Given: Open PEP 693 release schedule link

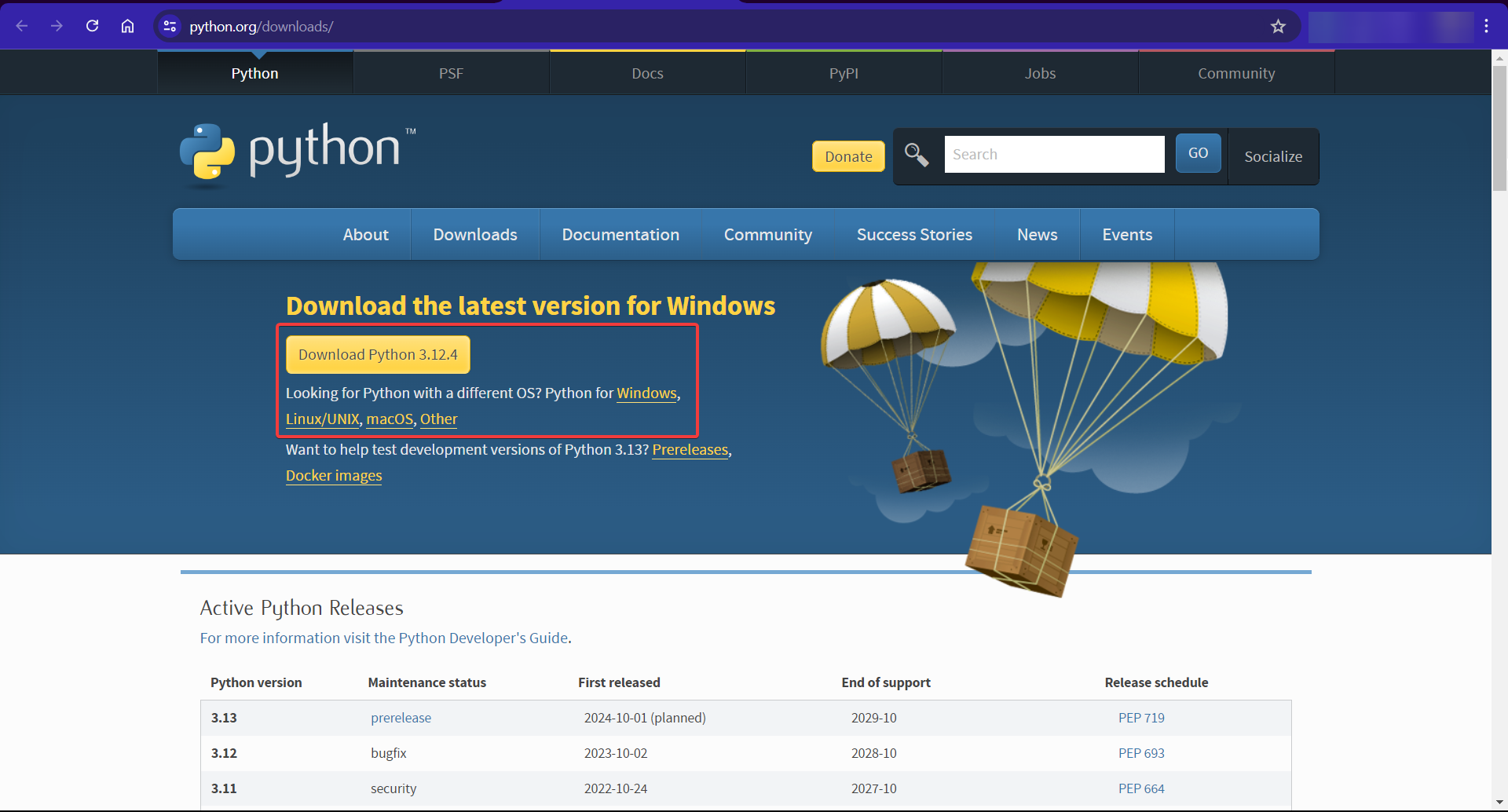Looking at the screenshot, I should click(1141, 753).
